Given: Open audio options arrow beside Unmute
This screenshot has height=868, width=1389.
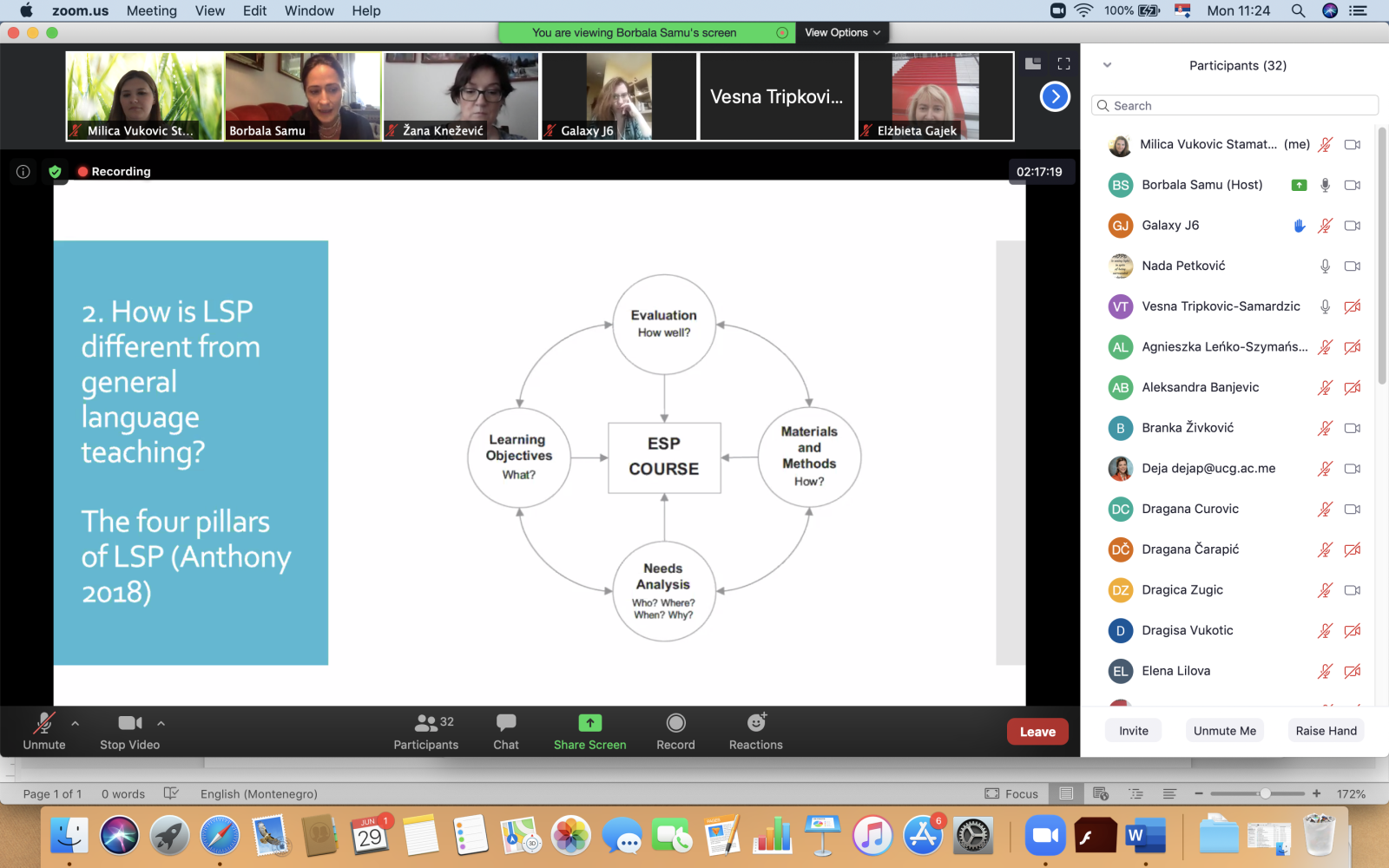Looking at the screenshot, I should 76,723.
